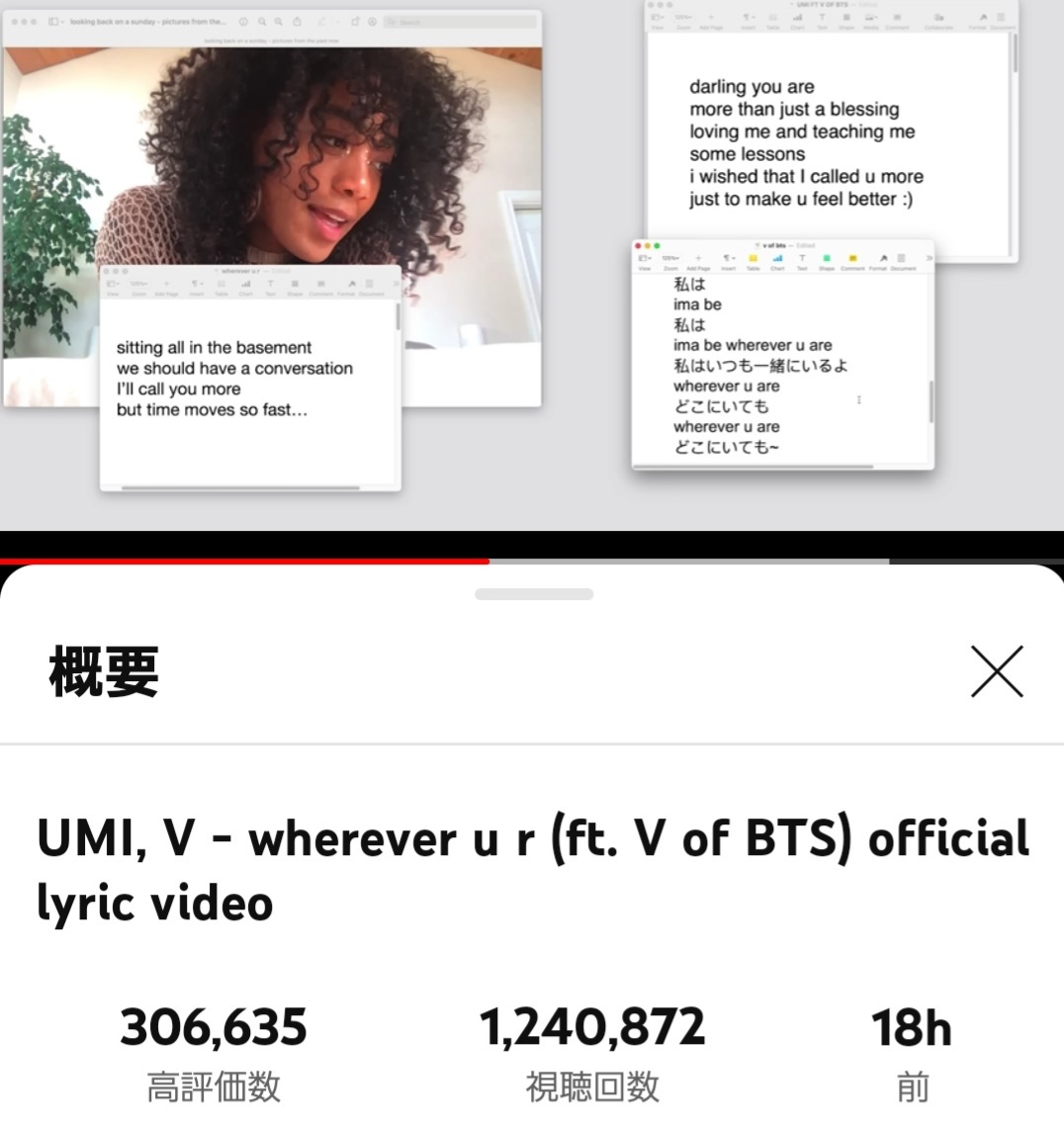Click the yellow Comment icon in v of bts window
Image resolution: width=1064 pixels, height=1127 pixels.
(852, 258)
